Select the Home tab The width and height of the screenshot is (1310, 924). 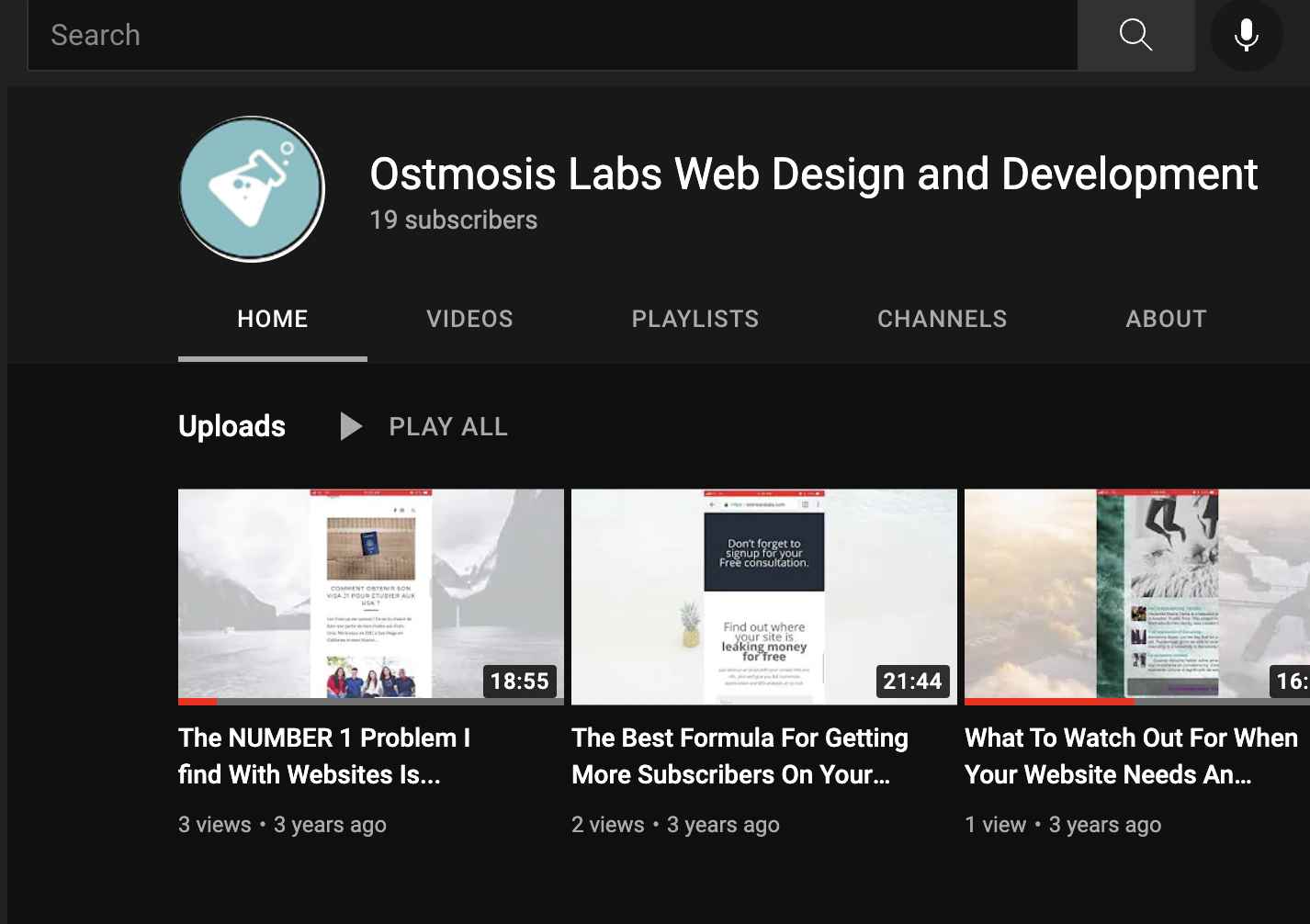(273, 319)
